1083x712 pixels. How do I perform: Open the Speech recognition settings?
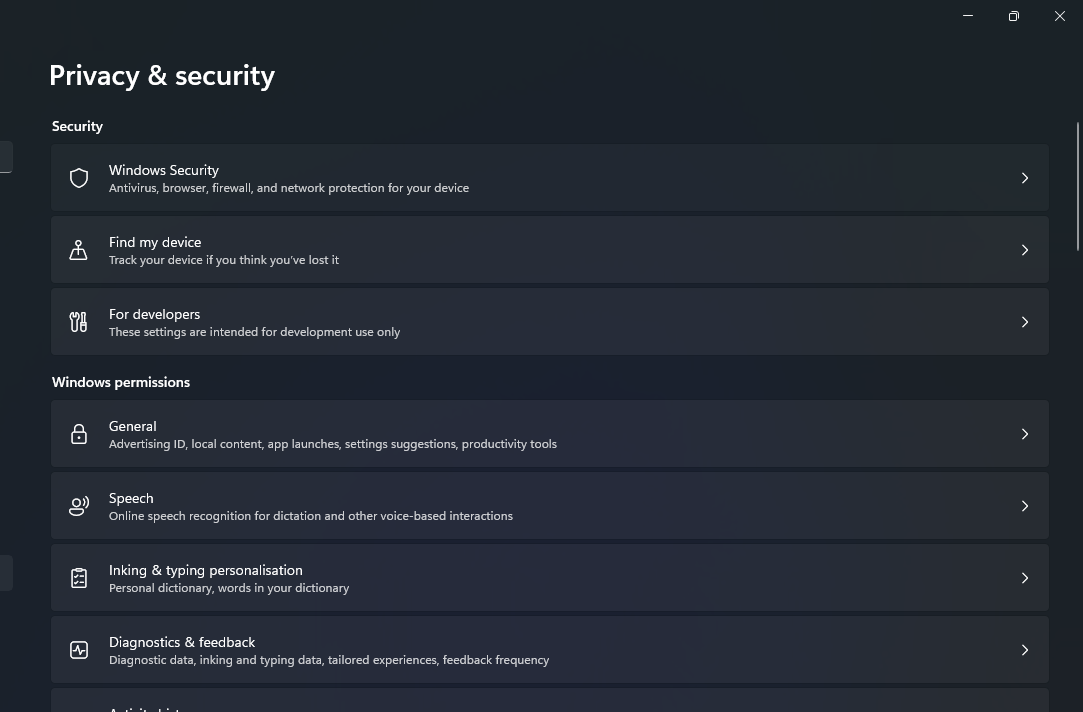(550, 506)
